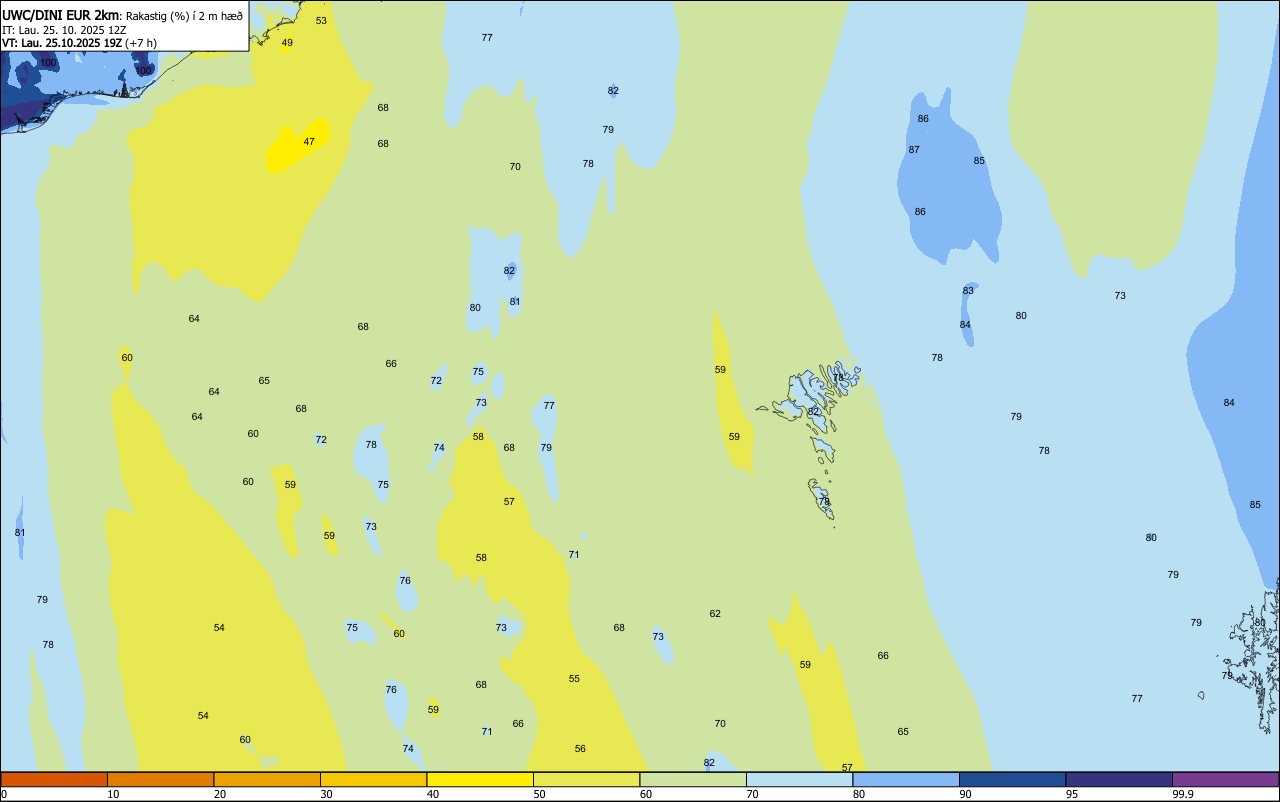Click the '95' legend tick label
Screen dimensions: 1280x802
1072,794
